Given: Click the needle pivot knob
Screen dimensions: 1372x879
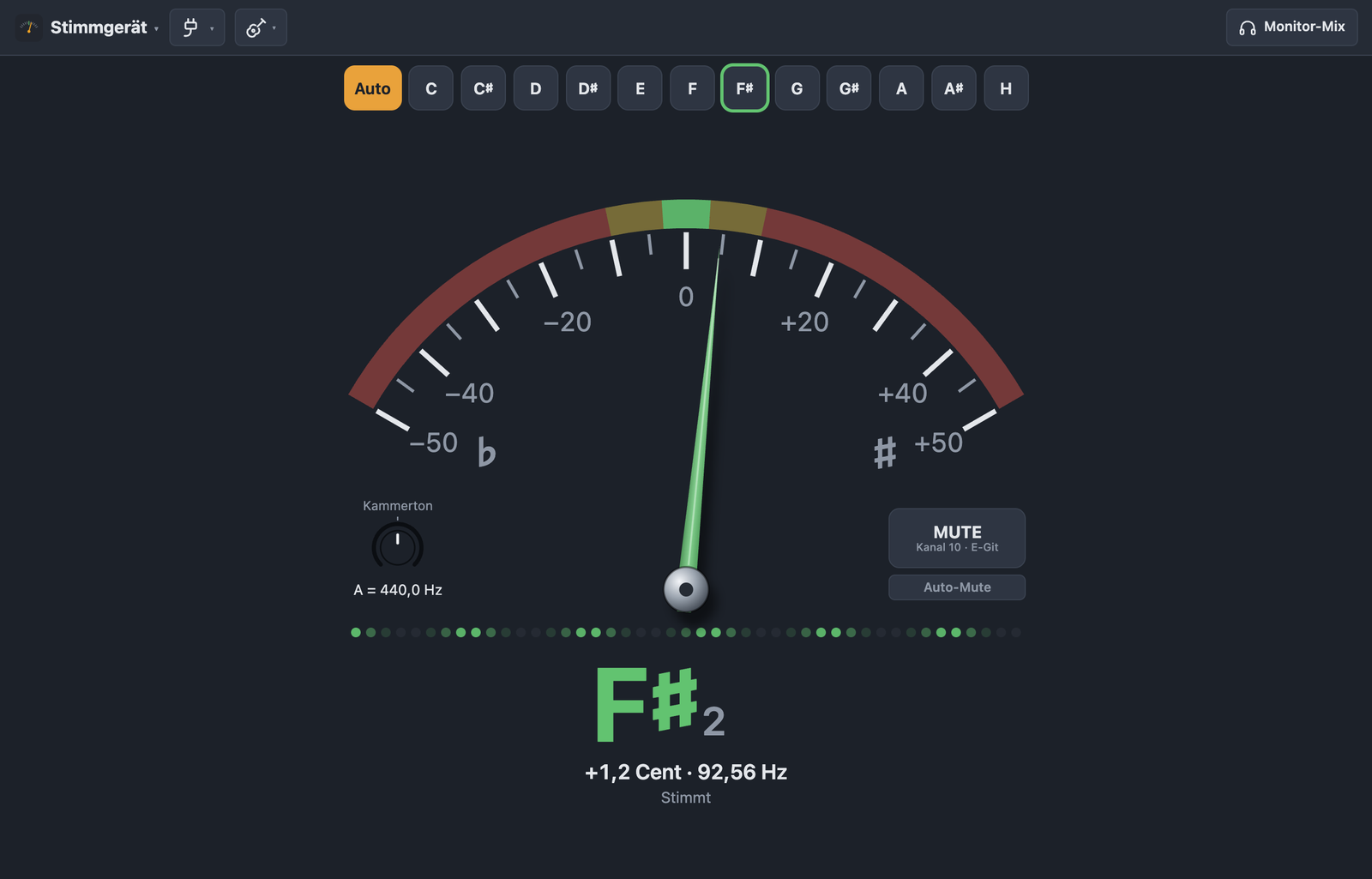Looking at the screenshot, I should click(x=686, y=589).
